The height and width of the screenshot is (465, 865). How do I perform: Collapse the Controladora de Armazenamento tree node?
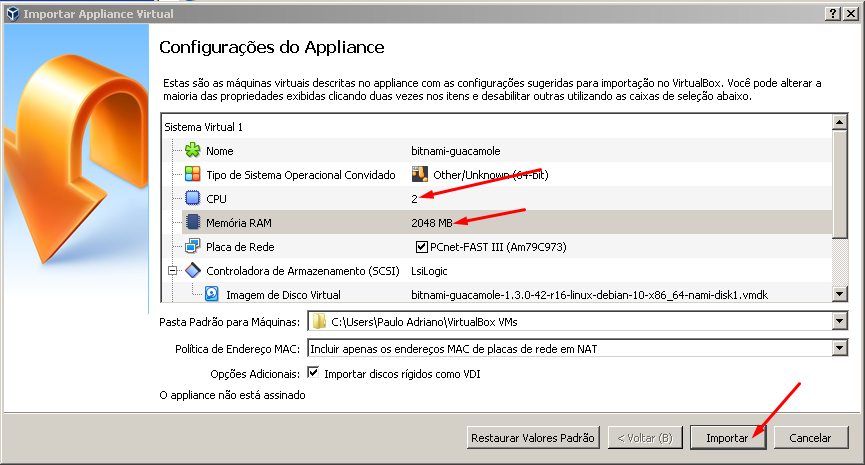tap(173, 270)
